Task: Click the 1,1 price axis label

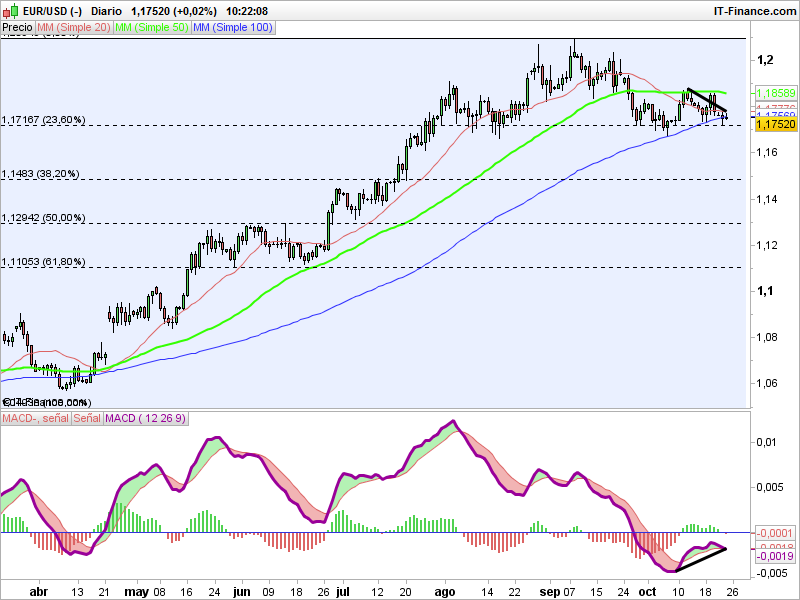Action: (765, 291)
